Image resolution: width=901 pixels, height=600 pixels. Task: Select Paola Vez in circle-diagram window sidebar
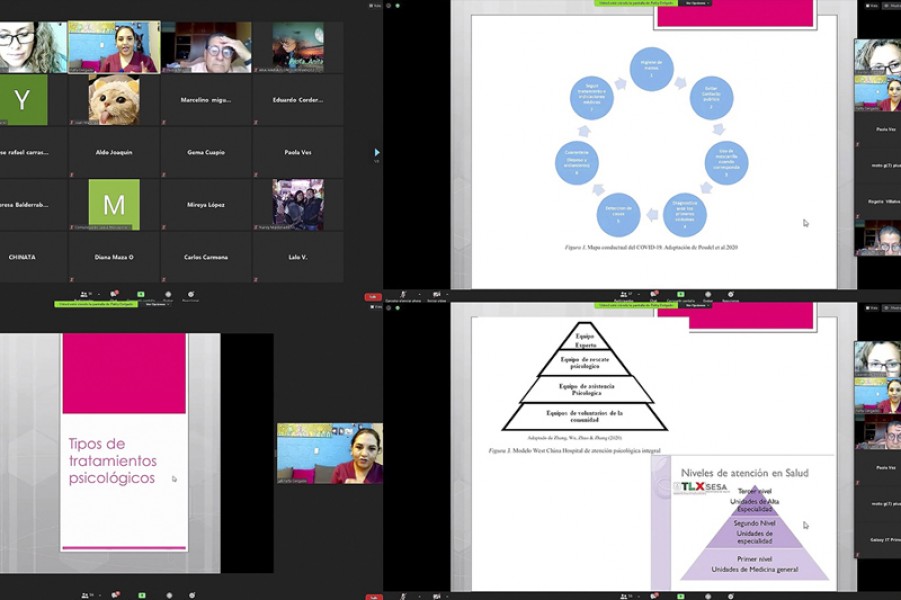click(879, 129)
